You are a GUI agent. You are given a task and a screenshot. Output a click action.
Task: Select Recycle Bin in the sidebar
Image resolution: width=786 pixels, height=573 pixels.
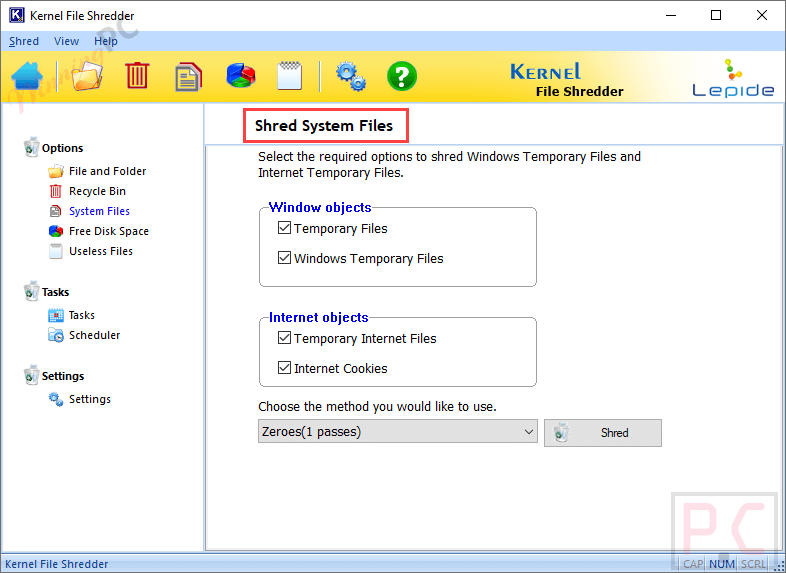coord(97,191)
